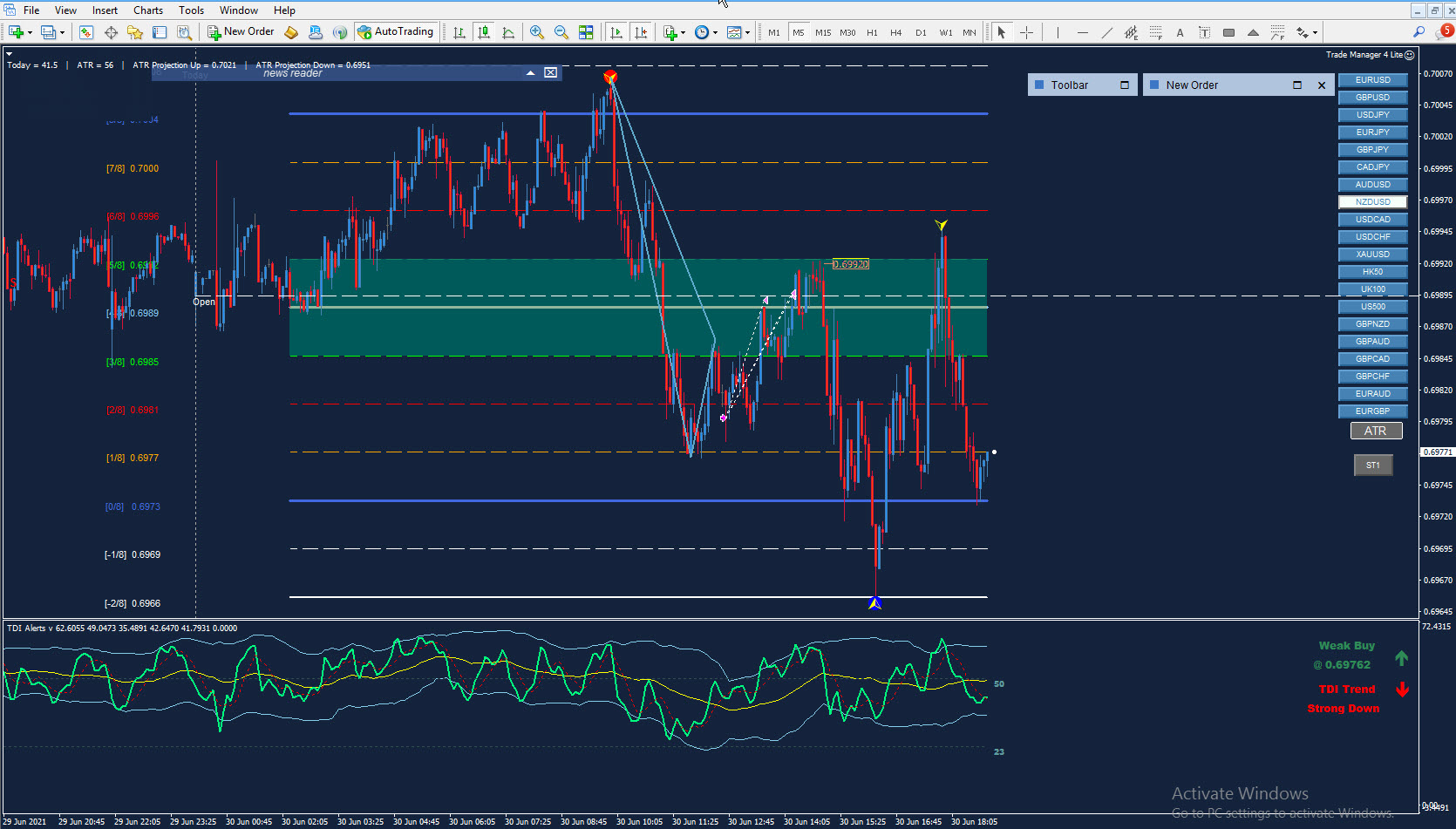Click the Zoom In magnifier icon
Viewport: 1456px width, 829px height.
[537, 32]
